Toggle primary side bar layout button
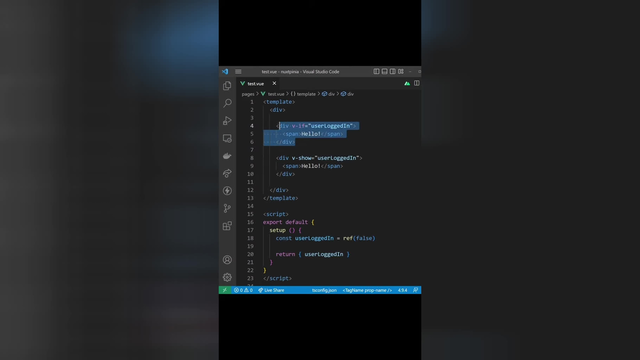Screen dimensions: 640x360 tap(376, 71)
